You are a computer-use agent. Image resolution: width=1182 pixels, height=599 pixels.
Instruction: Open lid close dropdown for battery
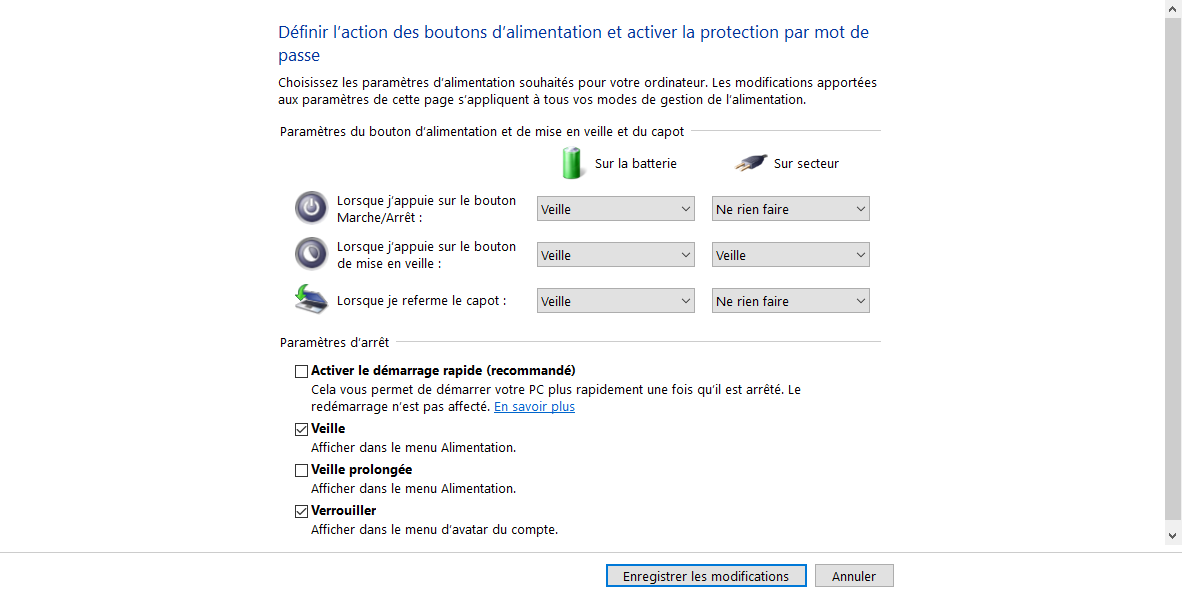tap(616, 301)
